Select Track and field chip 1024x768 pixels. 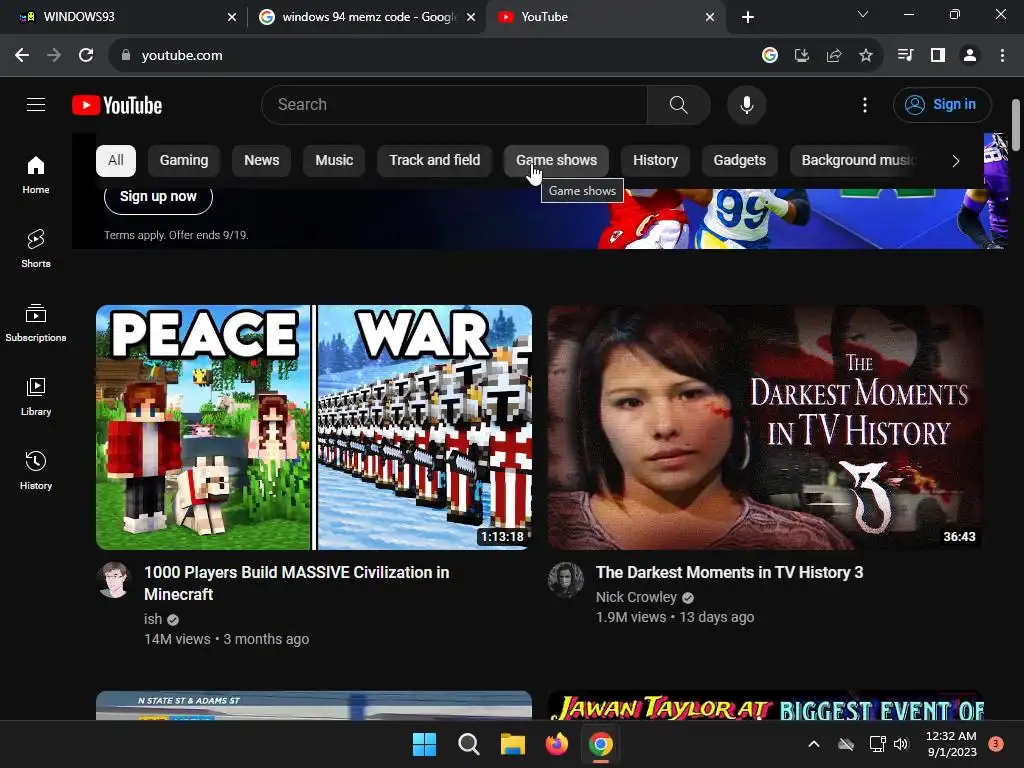point(434,161)
